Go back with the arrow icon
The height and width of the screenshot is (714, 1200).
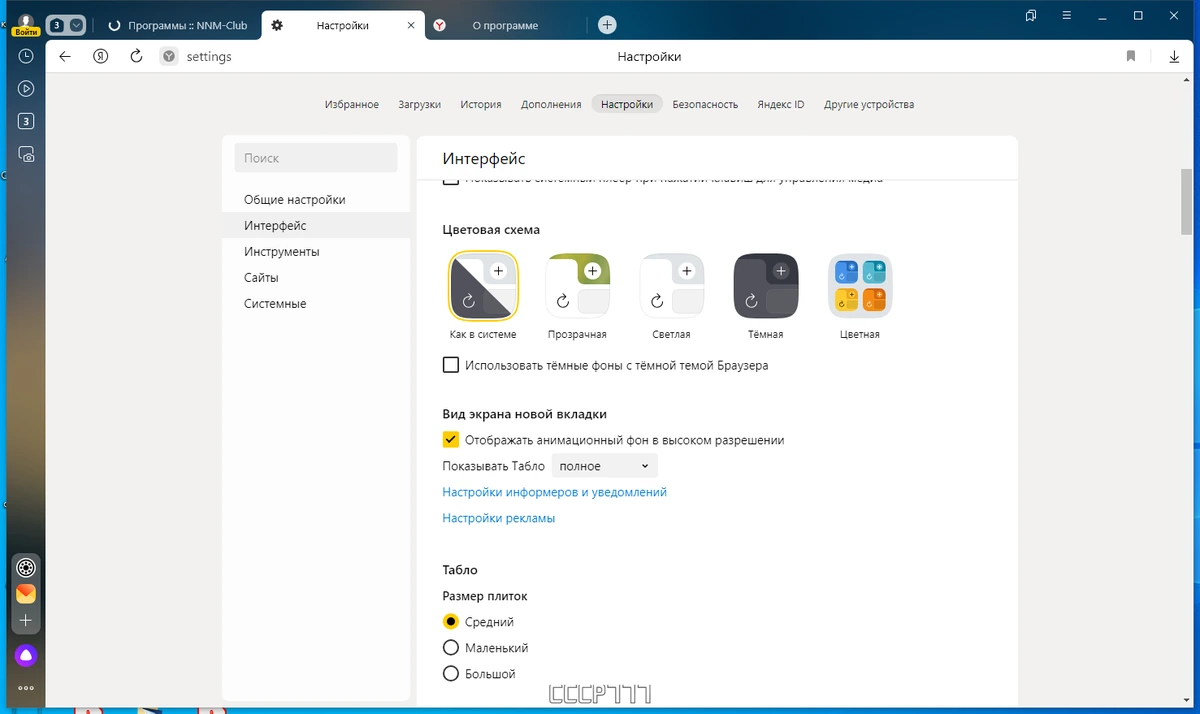[x=65, y=57]
